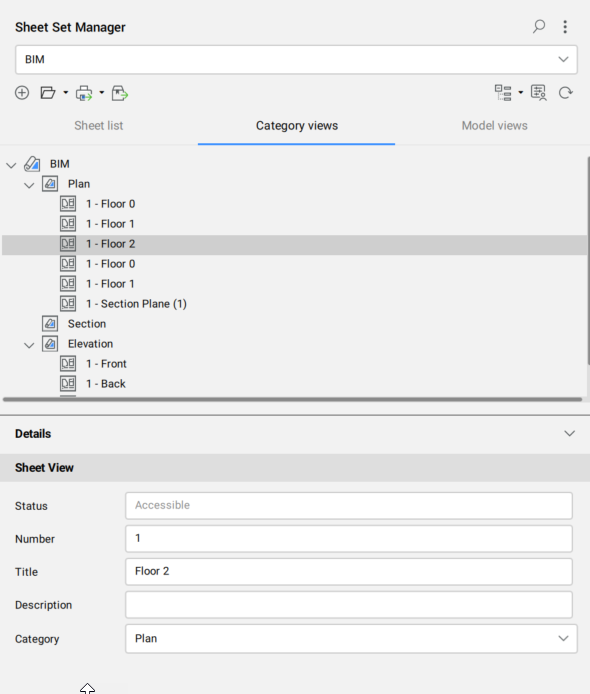
Task: Collapse the Elevation category node
Action: click(x=29, y=345)
